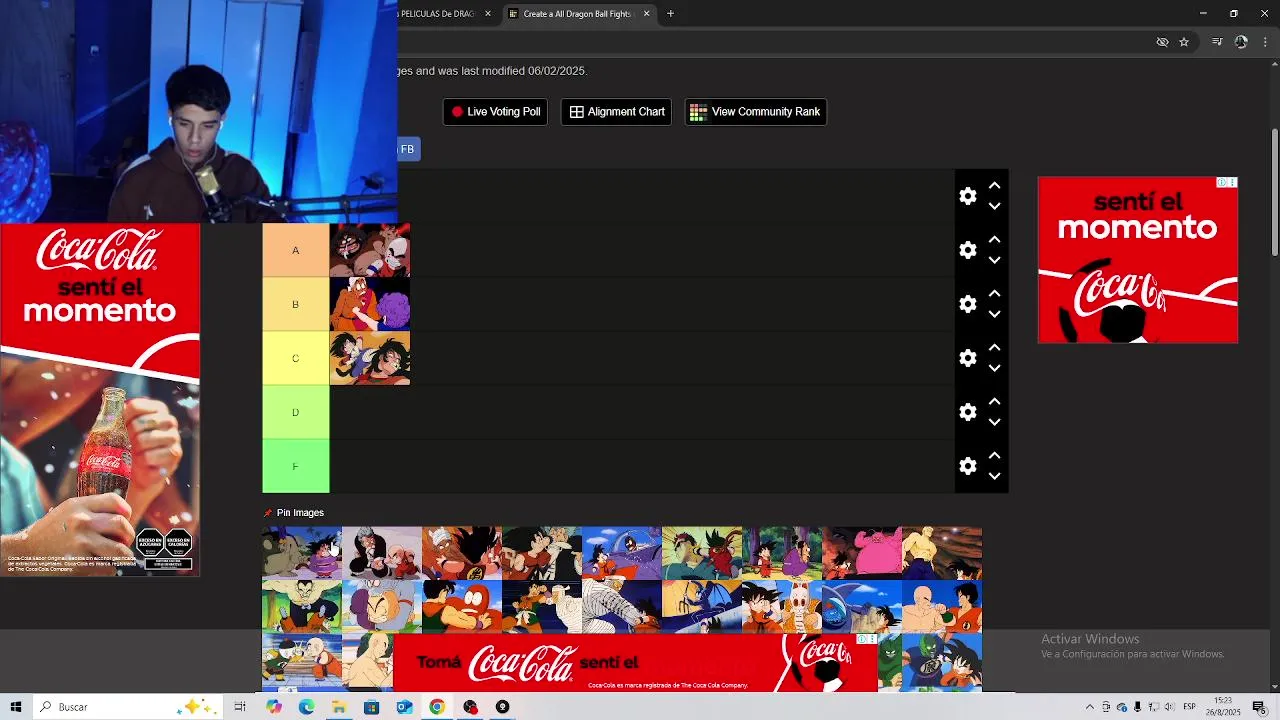Viewport: 1280px width, 720px height.
Task: Open settings gear for the row above tier A
Action: tap(967, 196)
